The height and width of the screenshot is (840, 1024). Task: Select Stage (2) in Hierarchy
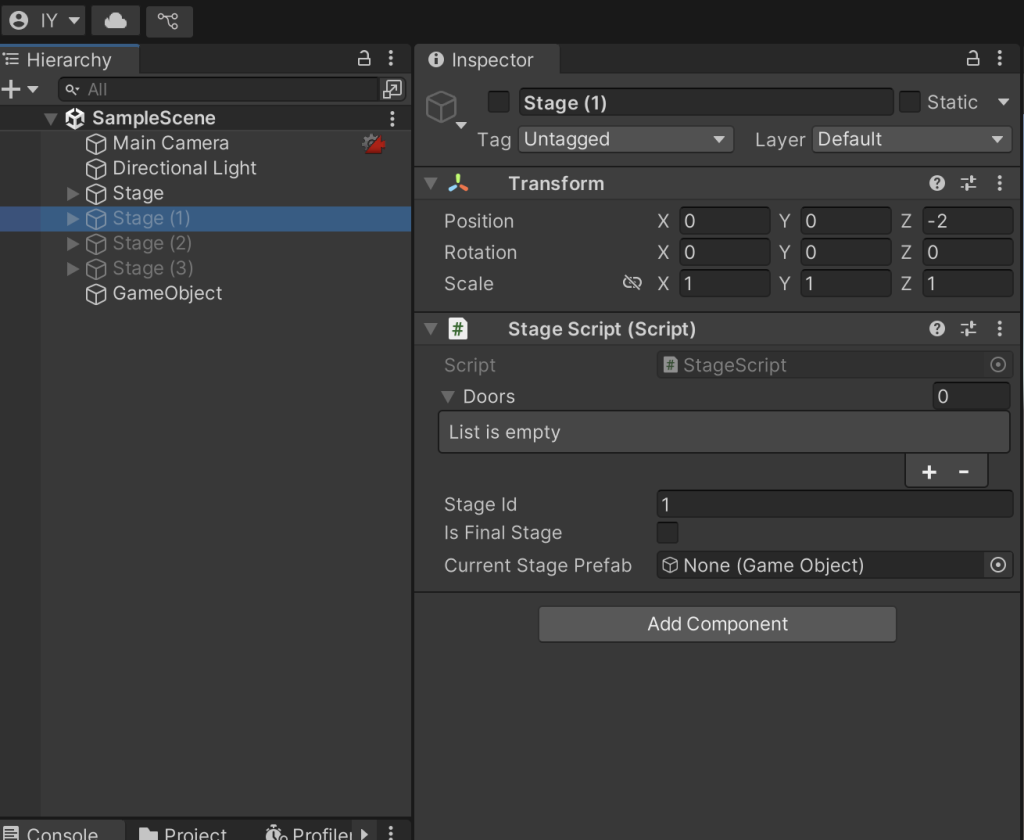152,244
